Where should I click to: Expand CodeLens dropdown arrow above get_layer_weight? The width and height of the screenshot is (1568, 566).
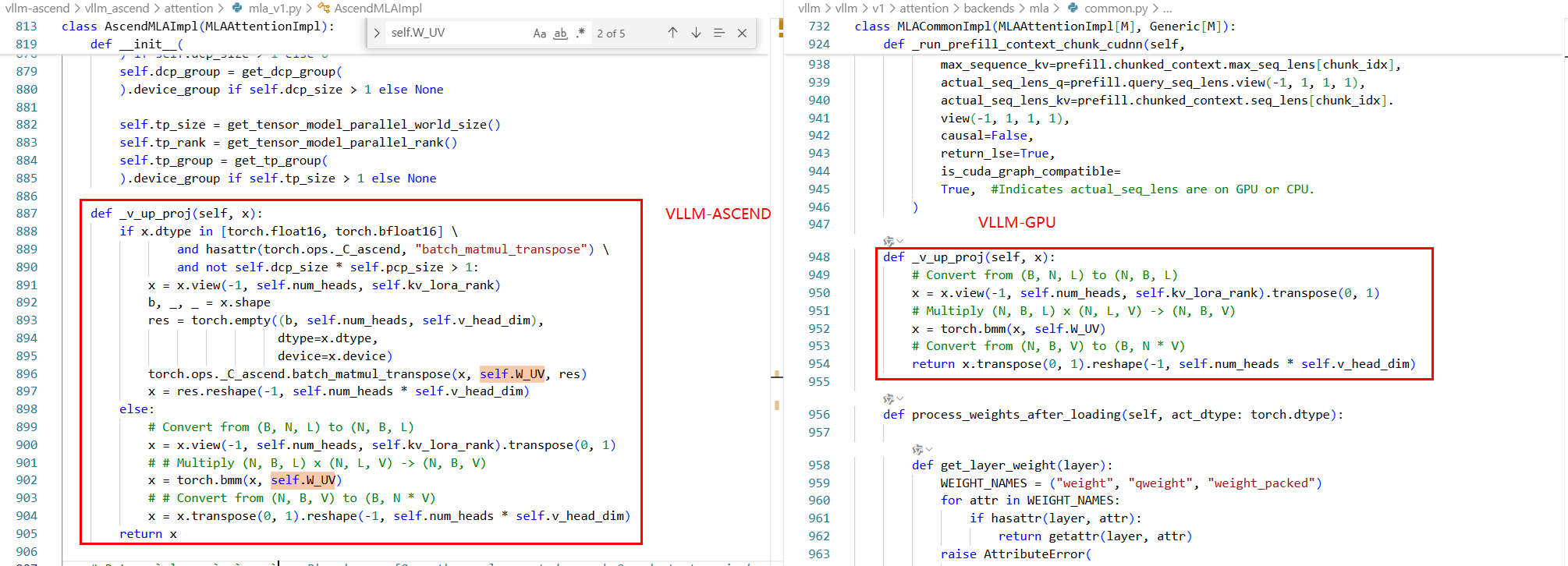[928, 449]
